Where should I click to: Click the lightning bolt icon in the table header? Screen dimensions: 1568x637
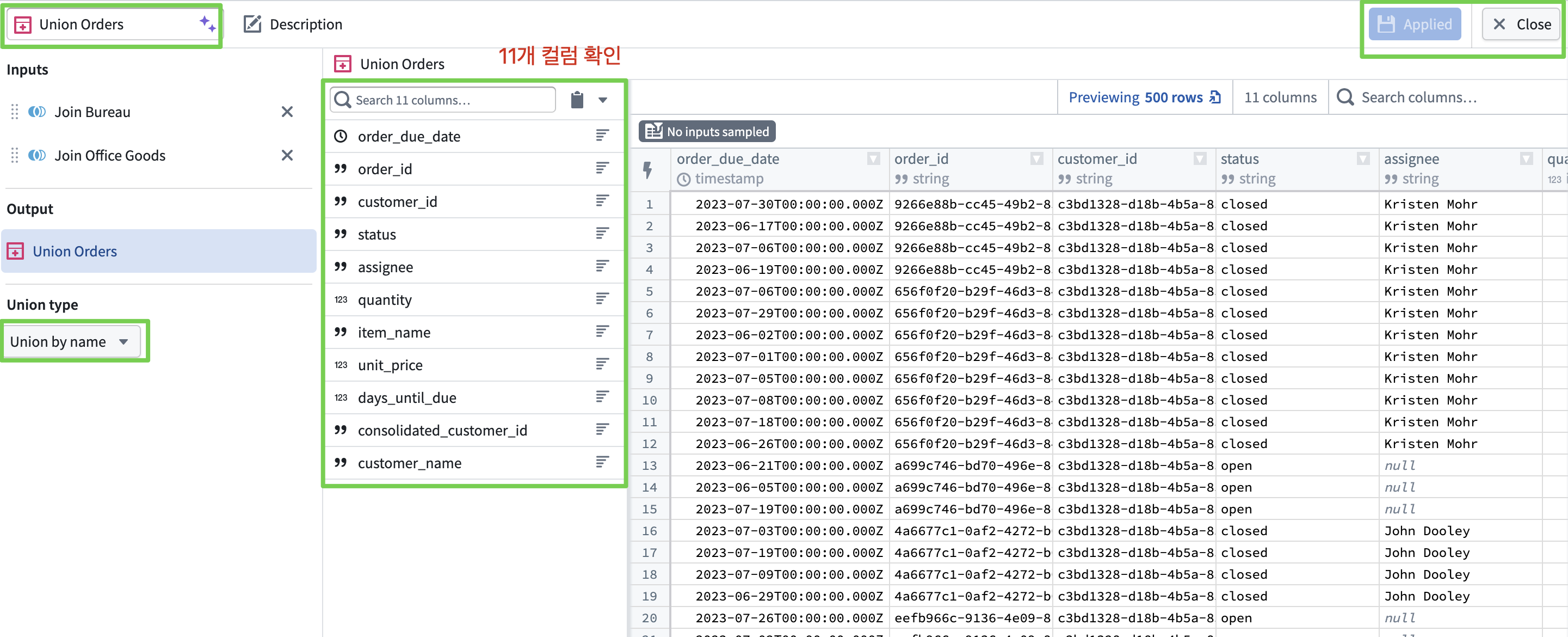point(647,170)
